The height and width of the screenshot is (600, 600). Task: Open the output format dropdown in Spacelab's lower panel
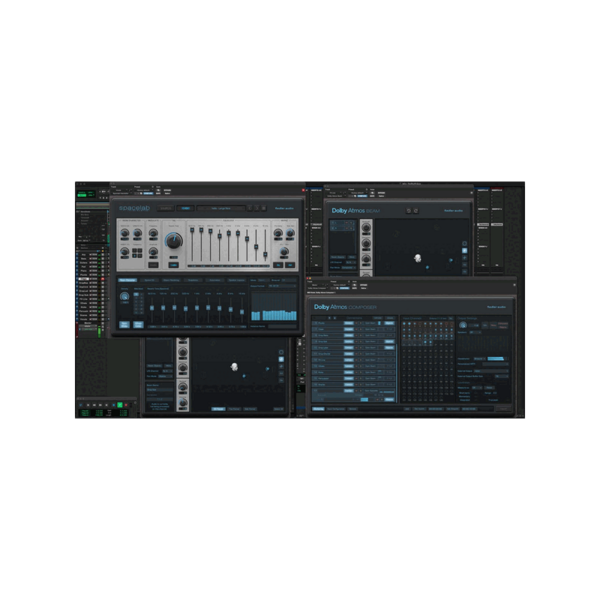click(x=282, y=285)
